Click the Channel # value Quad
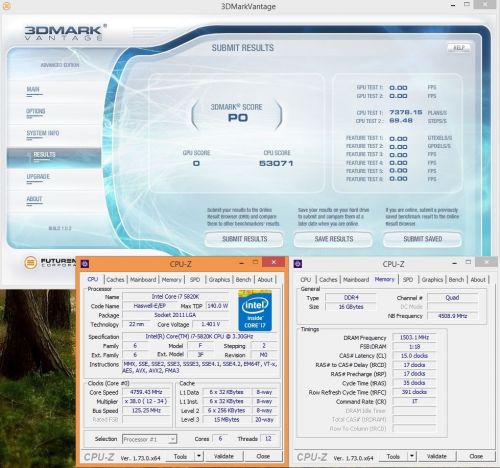 click(452, 297)
